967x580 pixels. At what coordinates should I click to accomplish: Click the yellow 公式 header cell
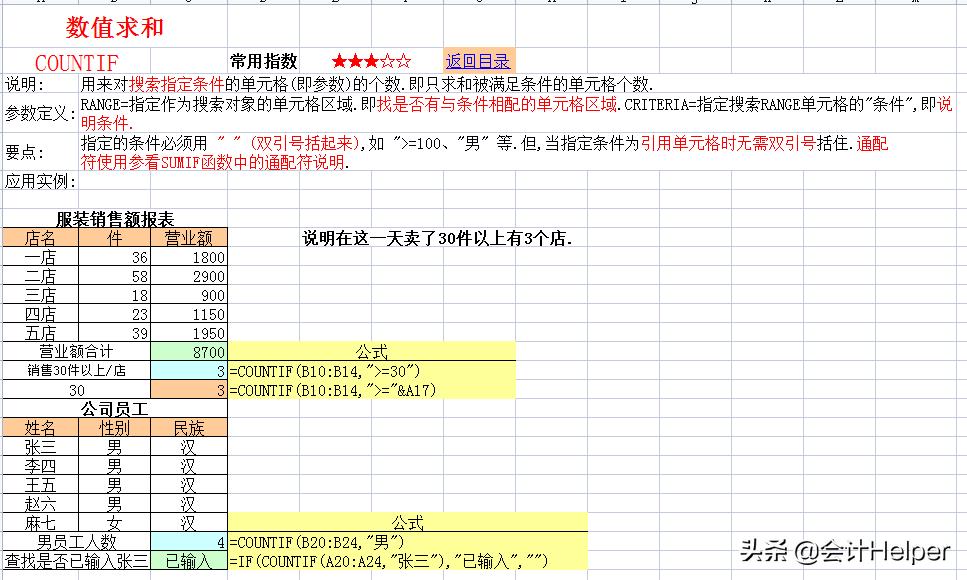coord(370,352)
